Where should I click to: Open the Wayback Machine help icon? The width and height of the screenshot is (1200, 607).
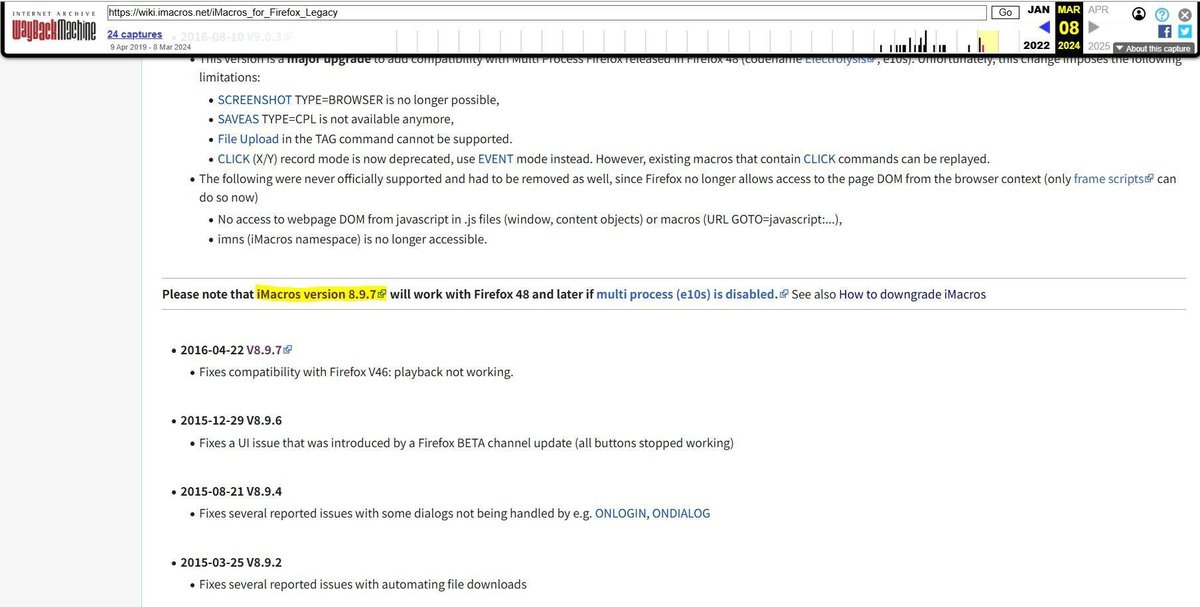(x=1162, y=14)
